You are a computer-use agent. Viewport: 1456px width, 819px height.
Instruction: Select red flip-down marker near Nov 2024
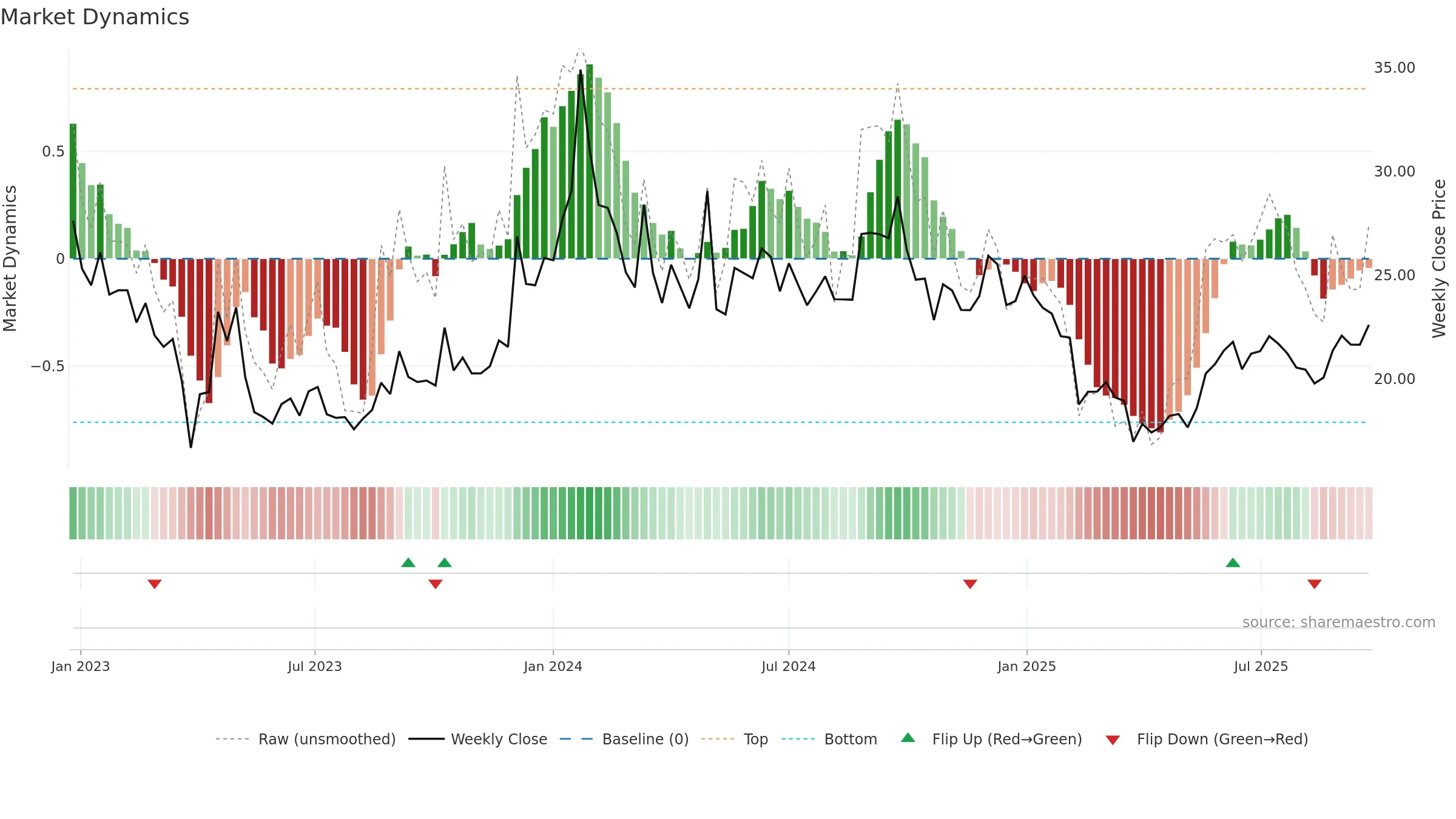coord(970,584)
